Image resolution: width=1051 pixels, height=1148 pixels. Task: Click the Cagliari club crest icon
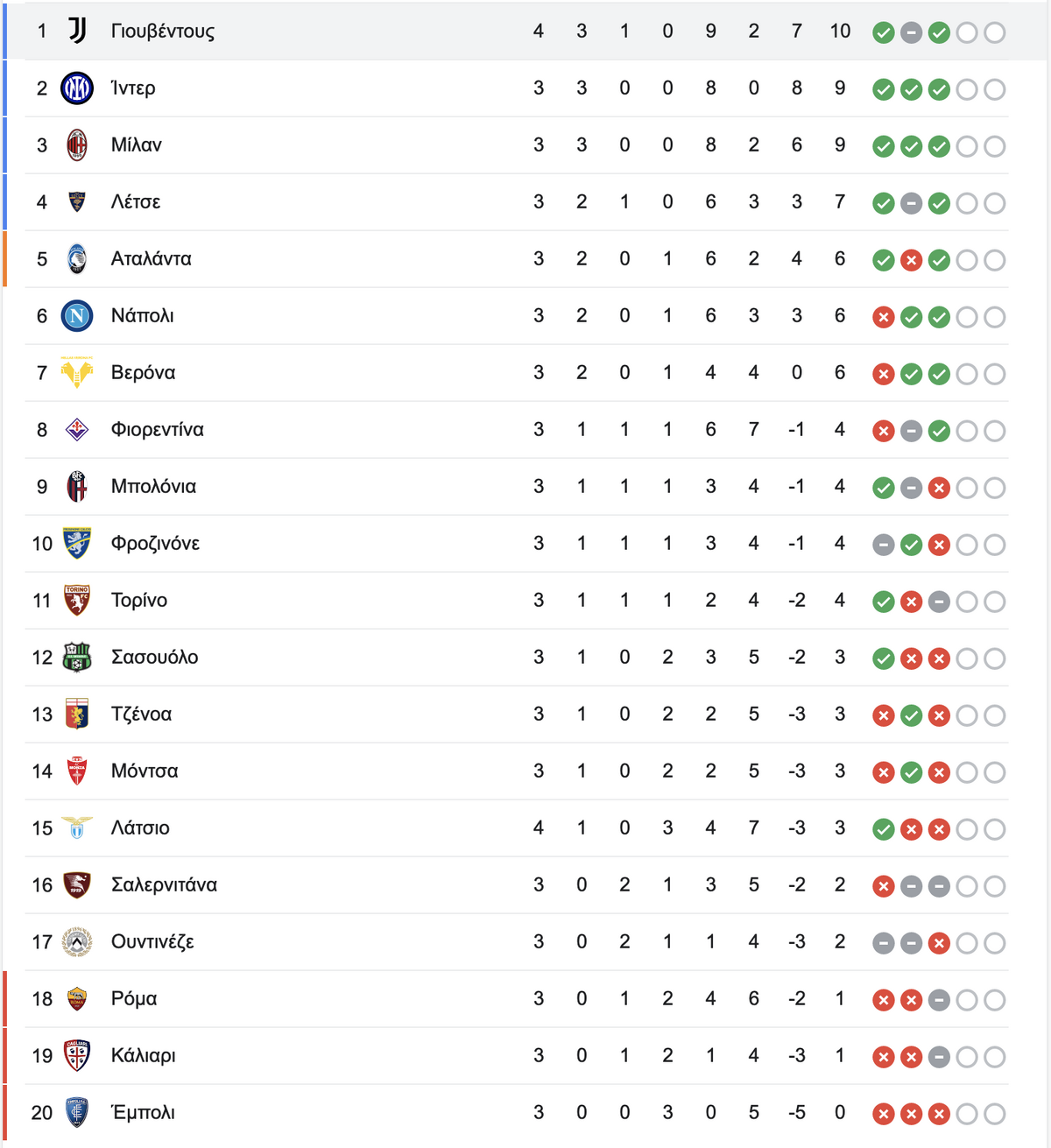[x=77, y=1056]
